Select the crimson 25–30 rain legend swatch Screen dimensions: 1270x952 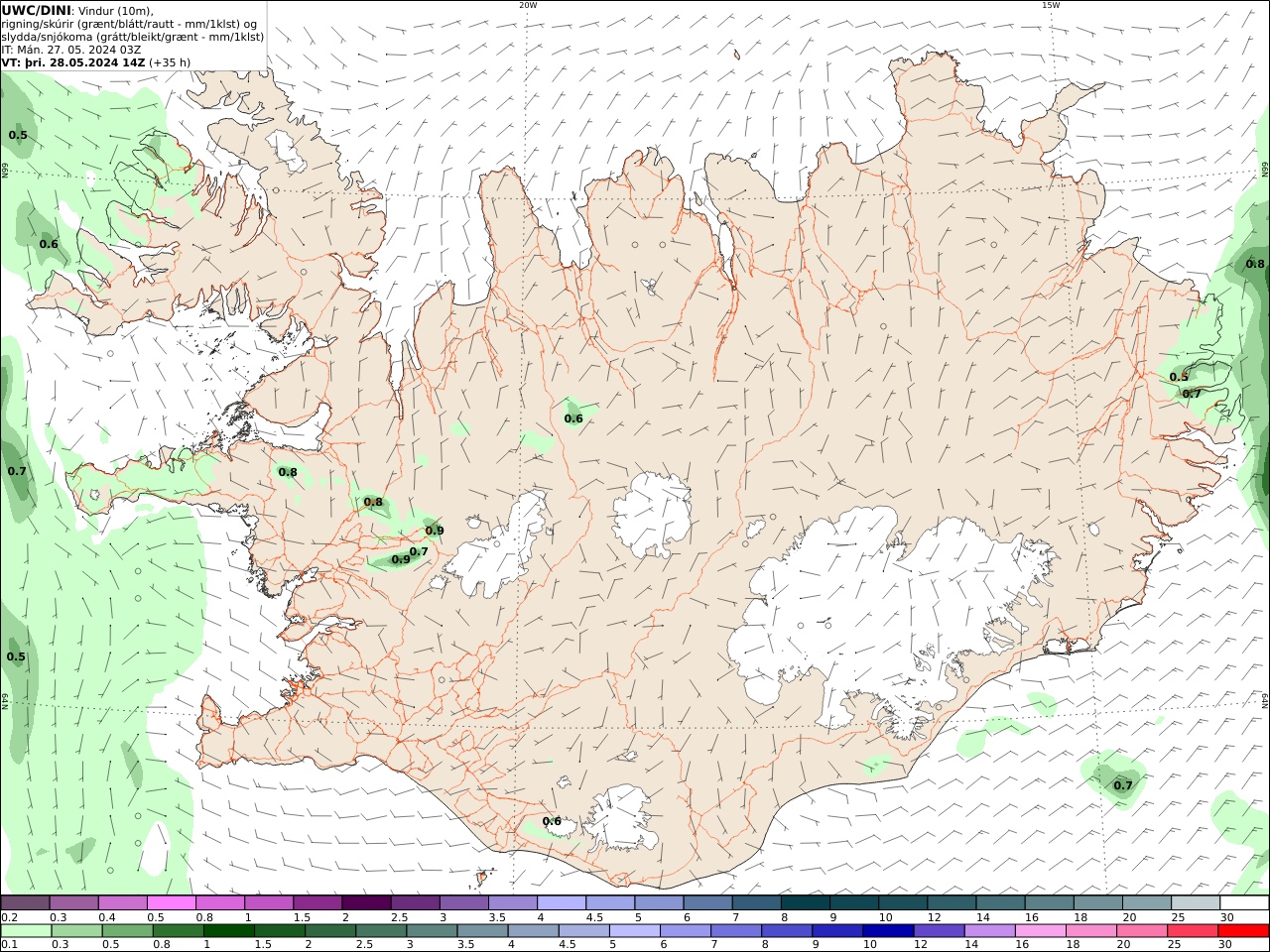tap(1192, 930)
